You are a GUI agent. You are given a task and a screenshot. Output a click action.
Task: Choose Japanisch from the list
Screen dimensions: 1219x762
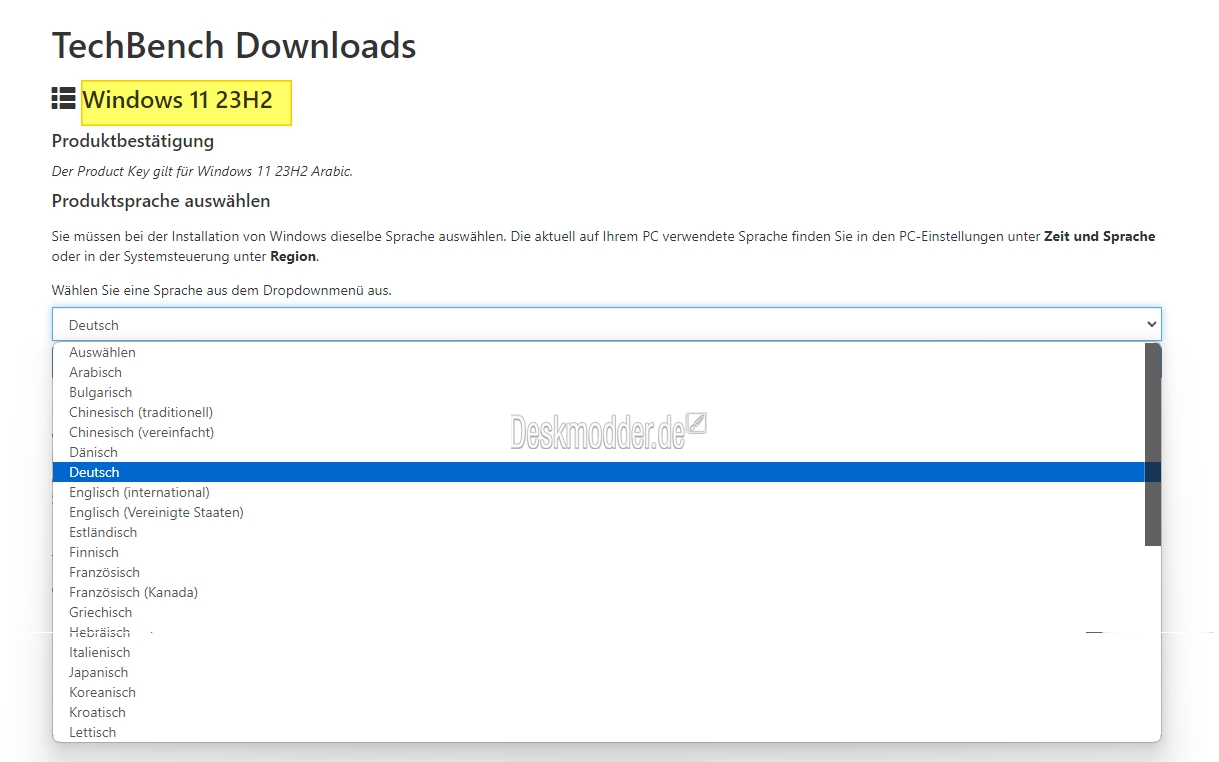(598, 672)
